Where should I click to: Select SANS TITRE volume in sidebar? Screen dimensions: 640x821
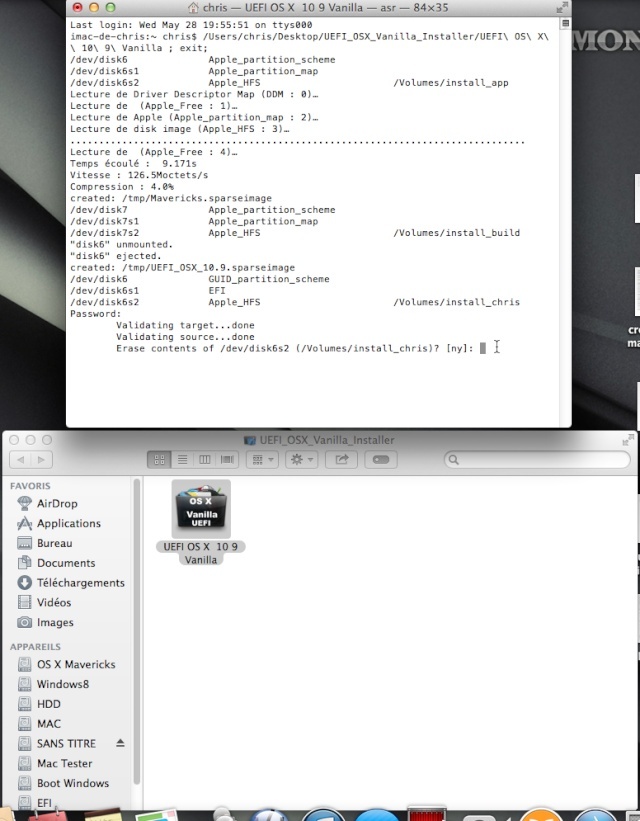click(x=66, y=744)
